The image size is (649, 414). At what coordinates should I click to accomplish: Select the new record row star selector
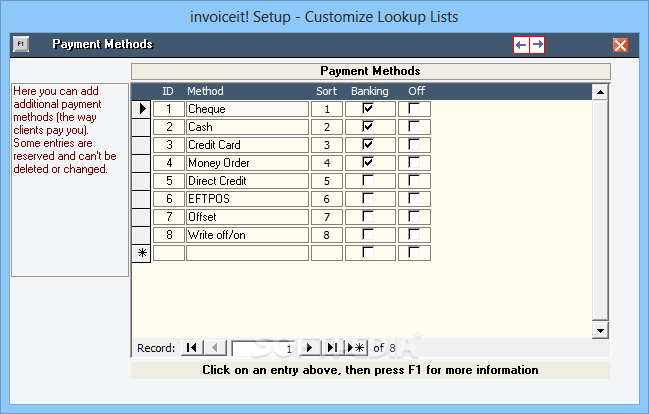pos(141,253)
